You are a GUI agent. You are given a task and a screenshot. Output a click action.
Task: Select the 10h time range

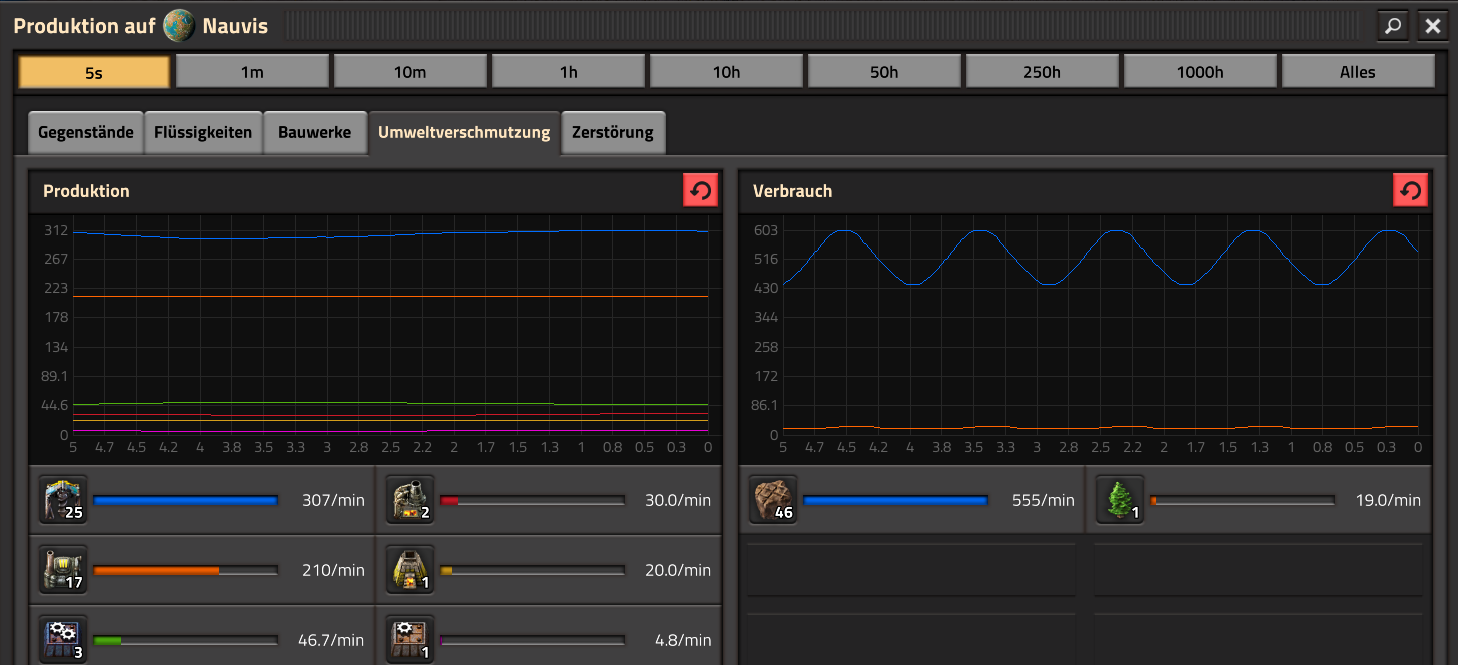coord(726,72)
